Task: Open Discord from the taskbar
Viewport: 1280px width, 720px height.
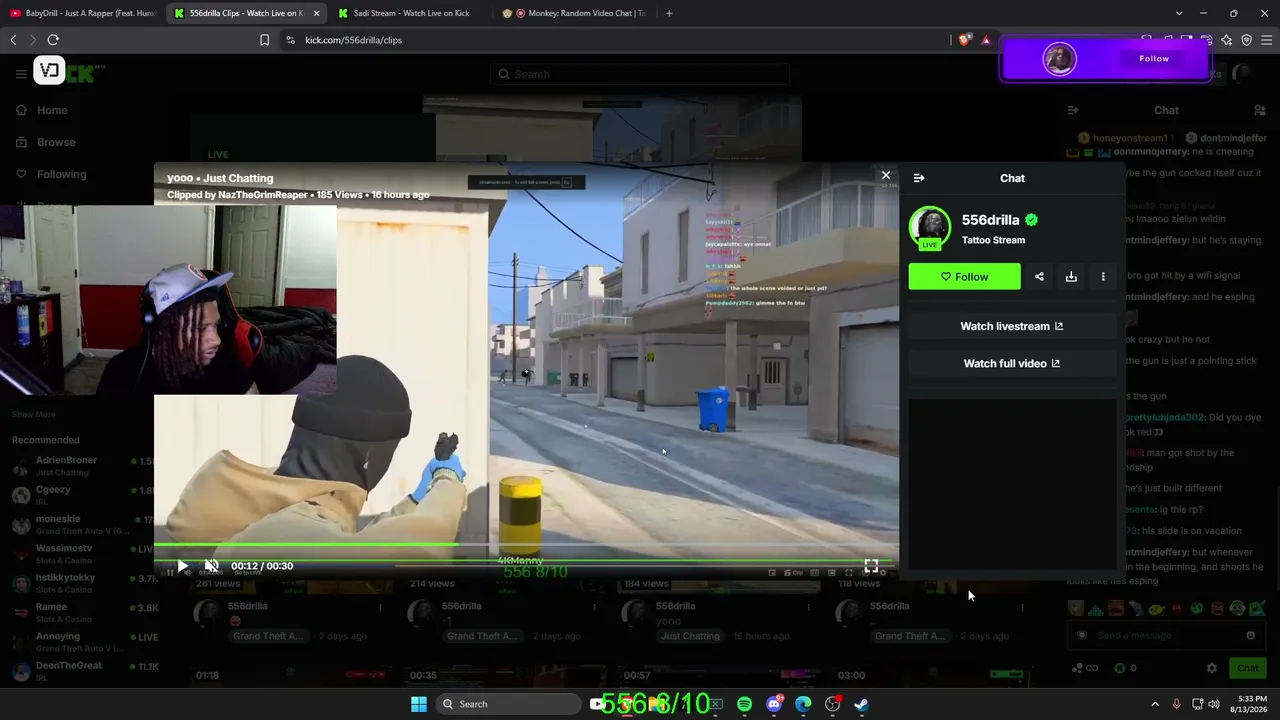Action: [774, 704]
